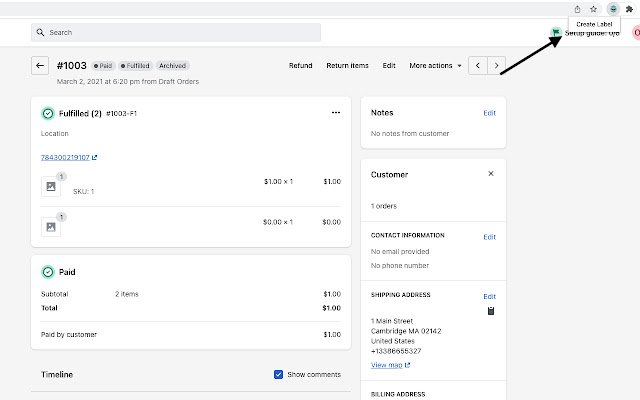Go back using the left arrow button

coord(40,66)
